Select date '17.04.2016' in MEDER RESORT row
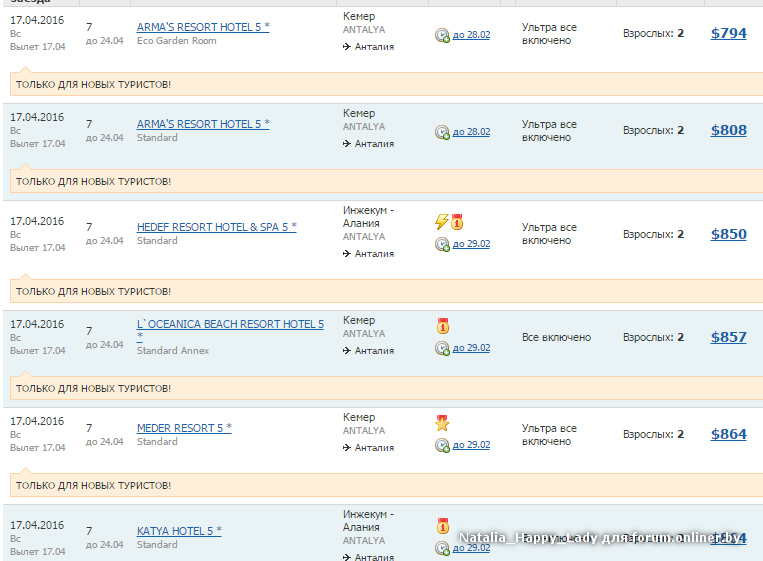 point(37,421)
